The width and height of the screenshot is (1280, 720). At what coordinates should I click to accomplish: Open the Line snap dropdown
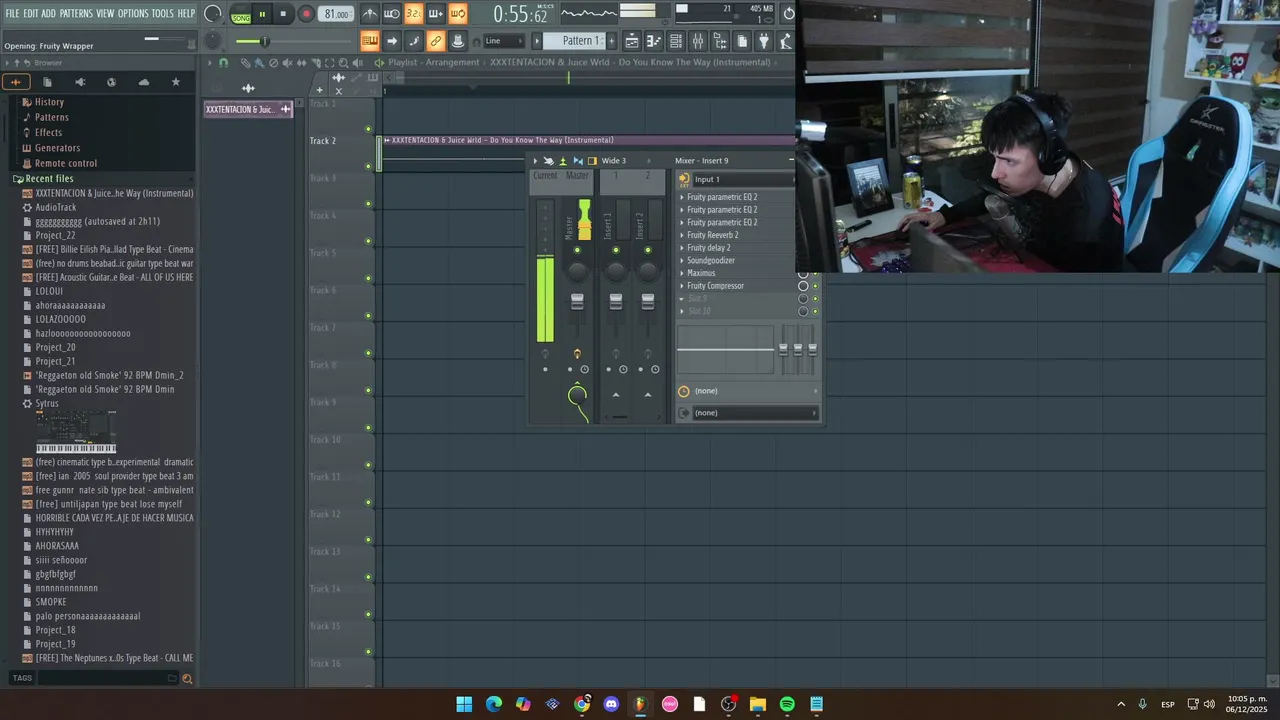coord(503,41)
